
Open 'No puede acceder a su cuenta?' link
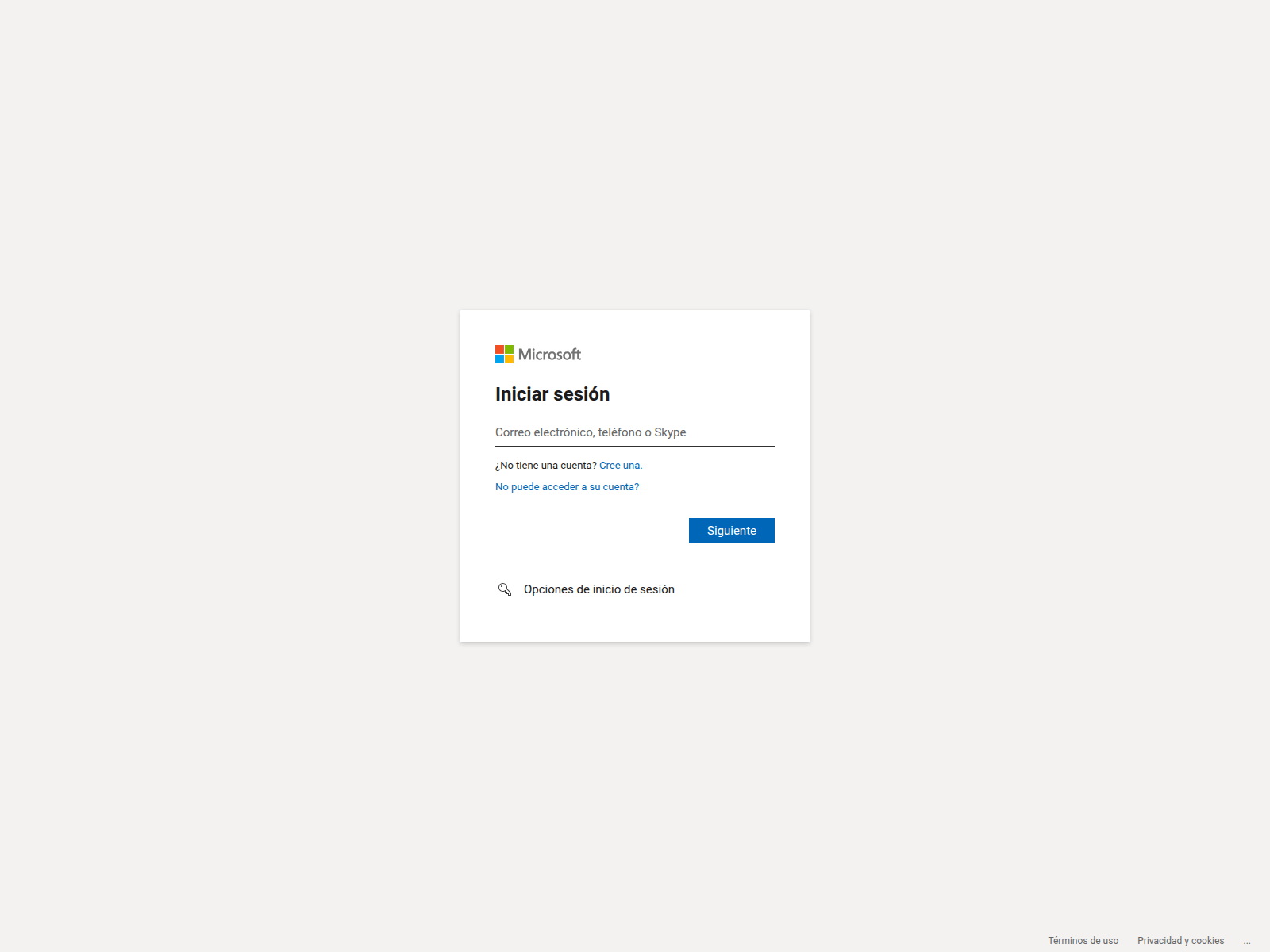coord(567,487)
